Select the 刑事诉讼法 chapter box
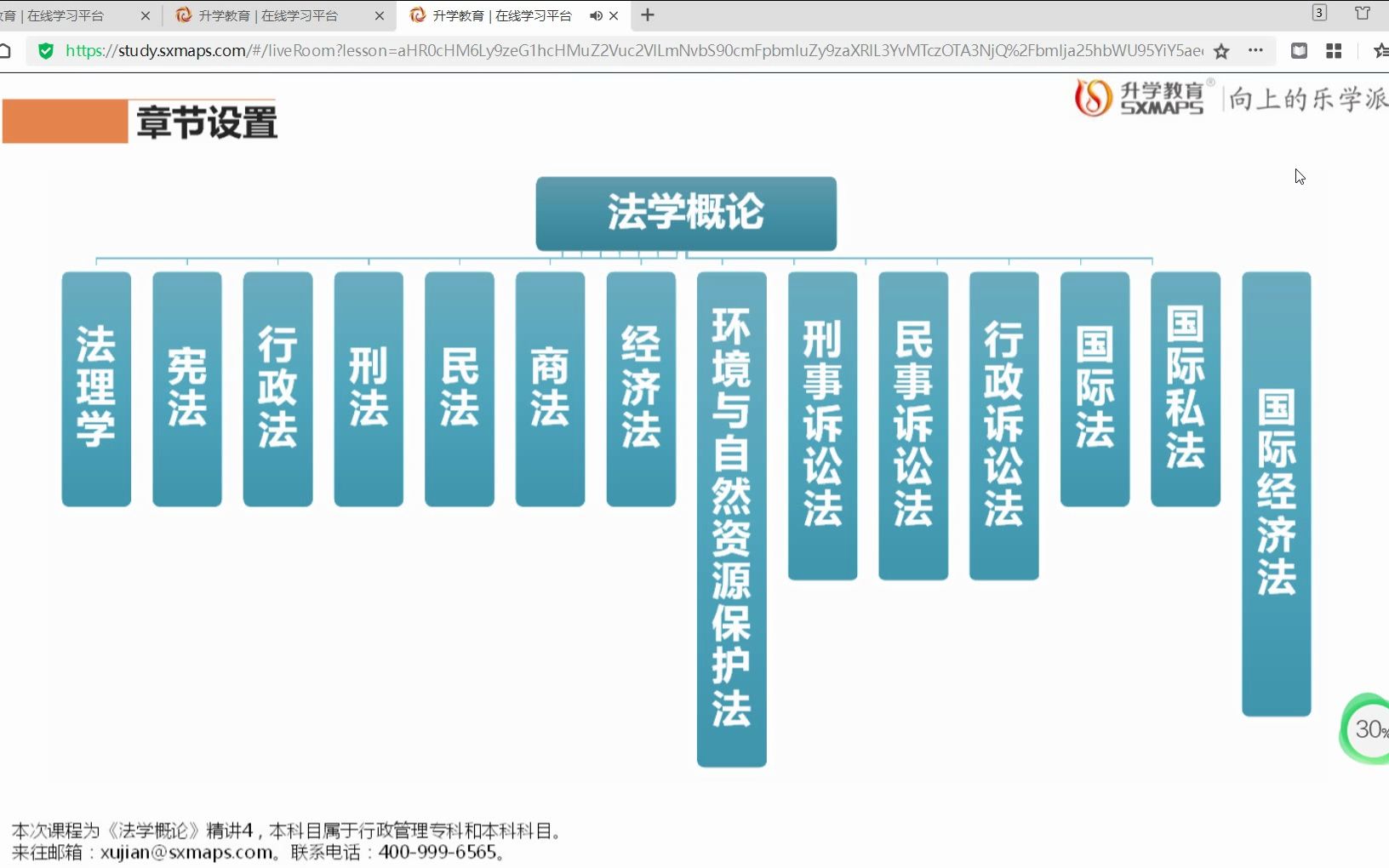The height and width of the screenshot is (868, 1389). click(822, 425)
